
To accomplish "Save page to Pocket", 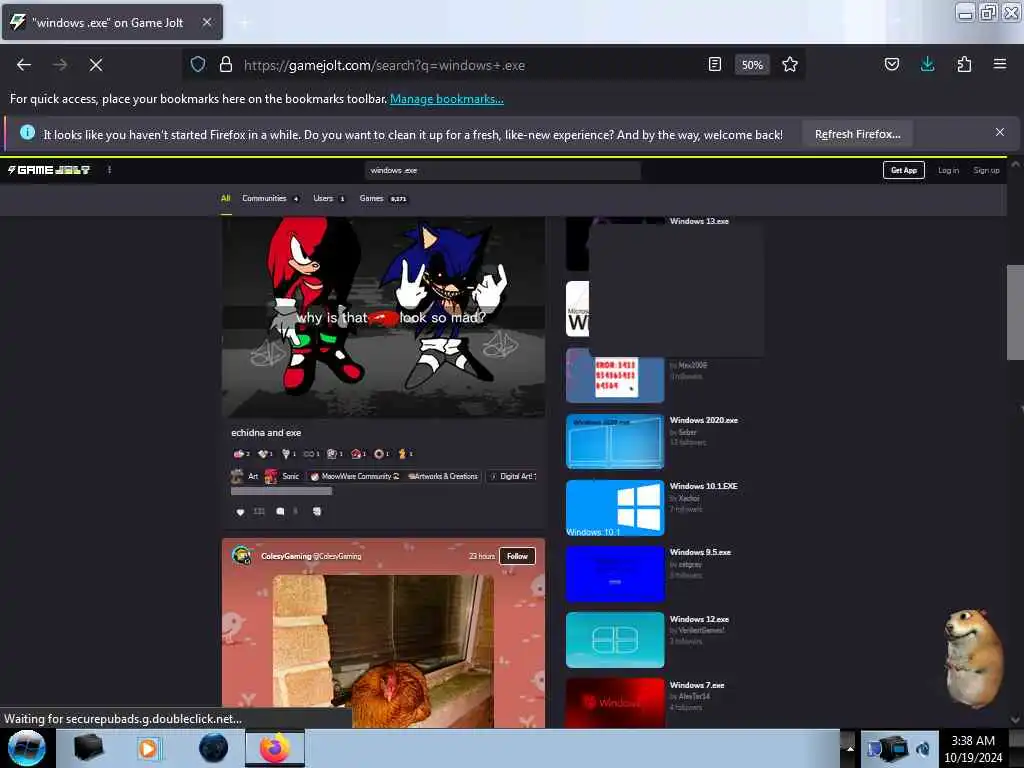I will click(891, 65).
